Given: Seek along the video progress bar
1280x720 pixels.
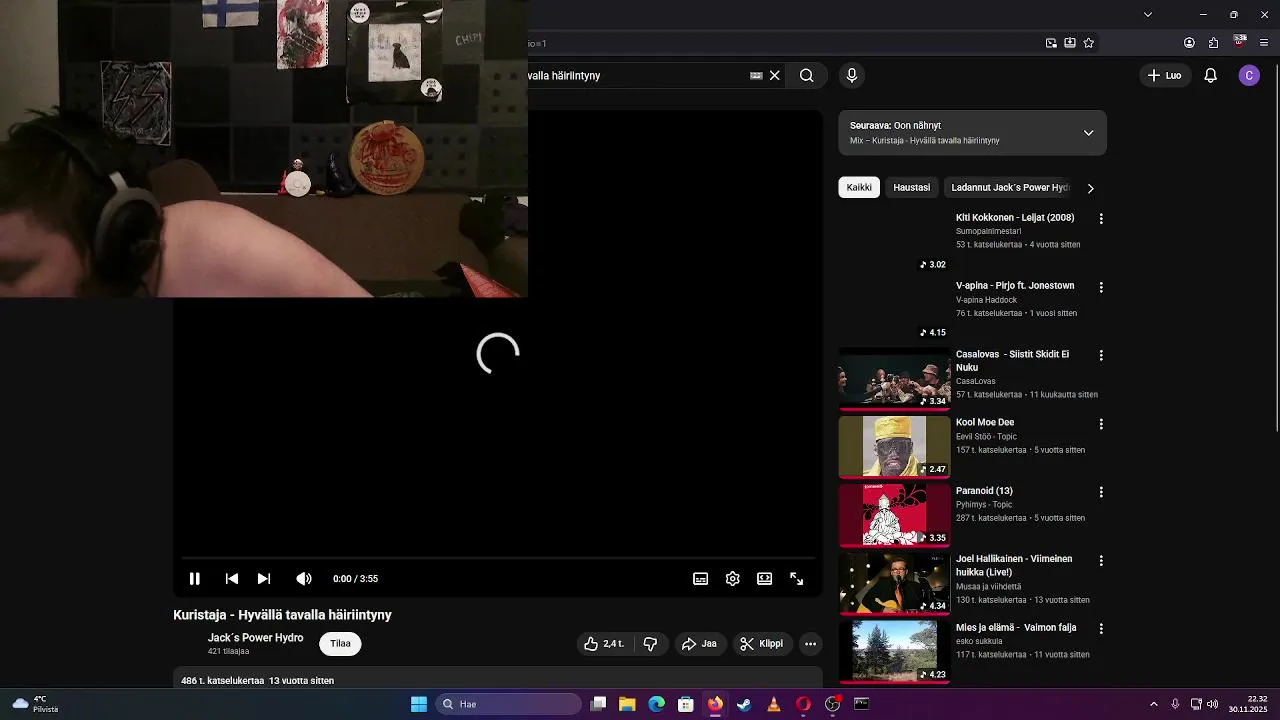Looking at the screenshot, I should [498, 558].
